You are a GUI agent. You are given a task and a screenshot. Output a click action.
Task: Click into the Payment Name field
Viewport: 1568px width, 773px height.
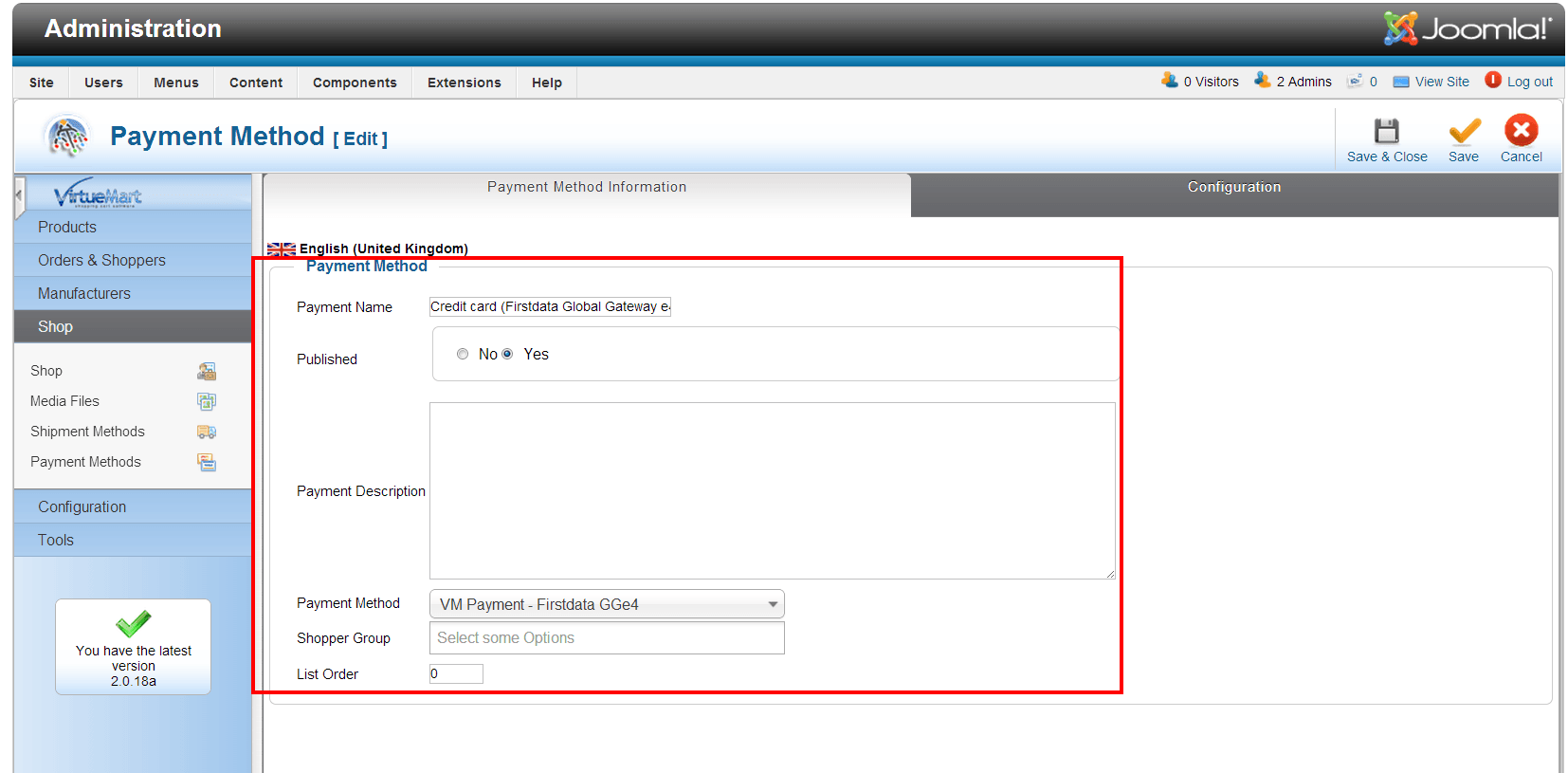coord(550,306)
